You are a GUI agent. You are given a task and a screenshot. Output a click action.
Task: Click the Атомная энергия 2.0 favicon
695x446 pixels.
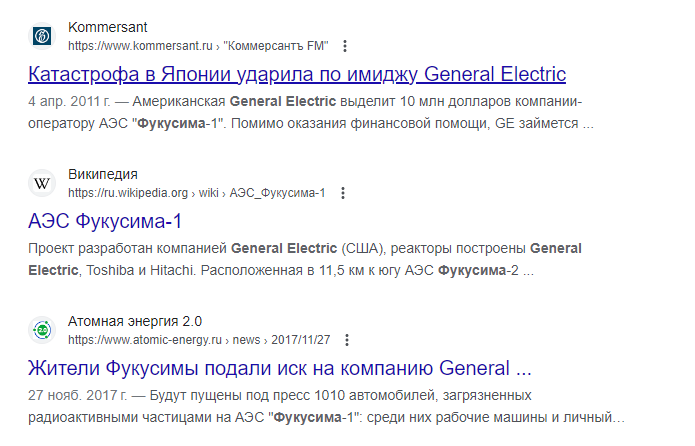42,330
